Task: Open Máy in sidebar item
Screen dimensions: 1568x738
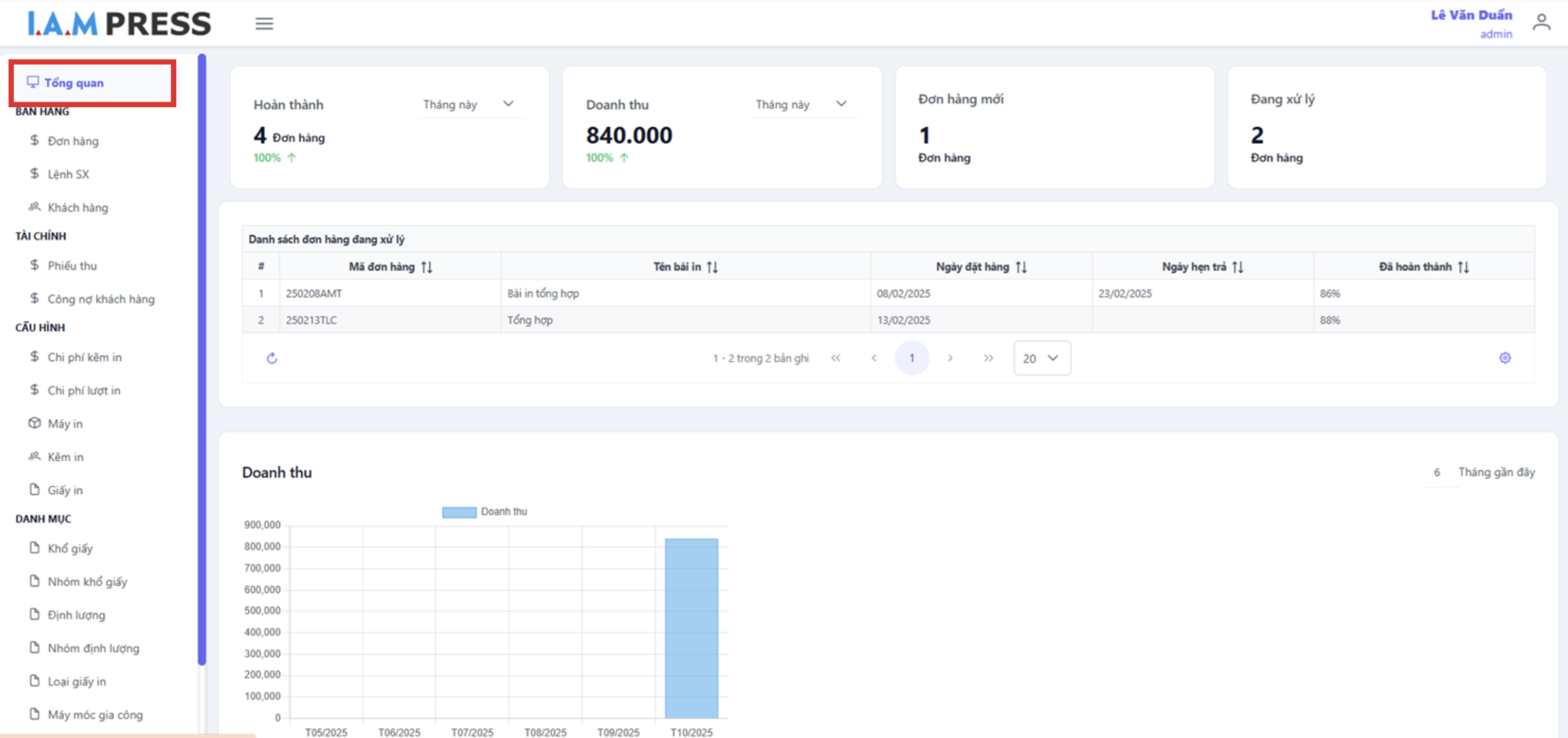Action: coord(65,423)
